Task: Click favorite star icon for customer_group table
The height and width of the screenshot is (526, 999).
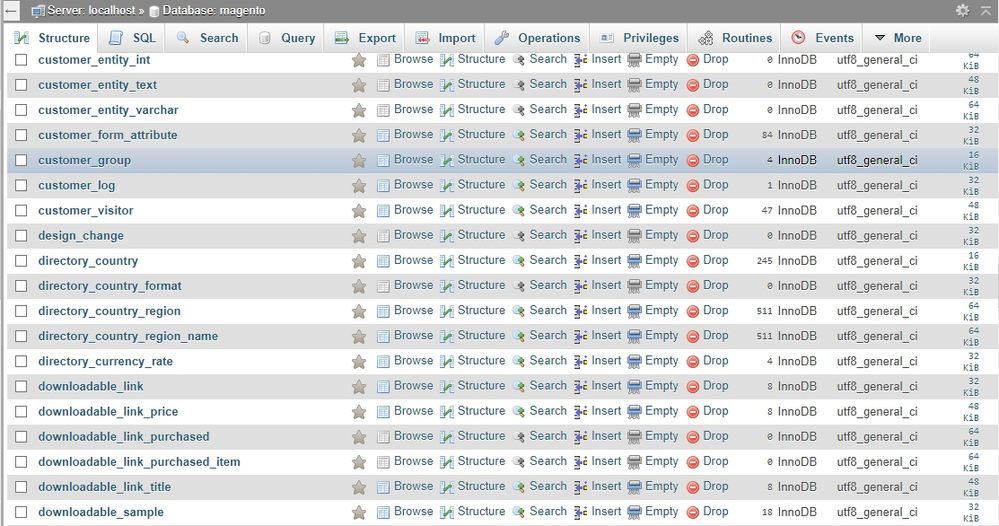Action: (359, 160)
